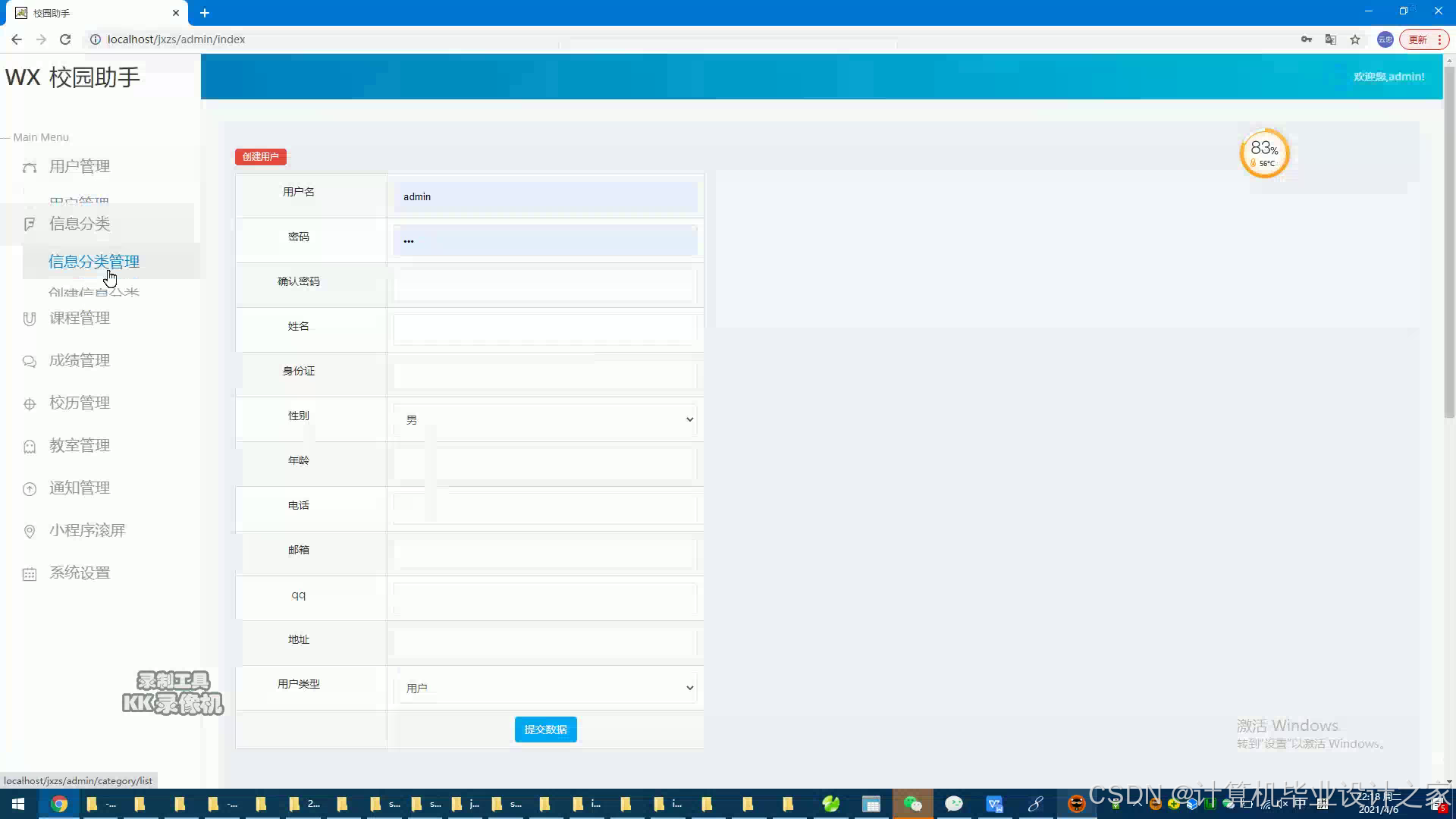1456x819 pixels.
Task: Open a new browser tab
Action: tap(205, 13)
